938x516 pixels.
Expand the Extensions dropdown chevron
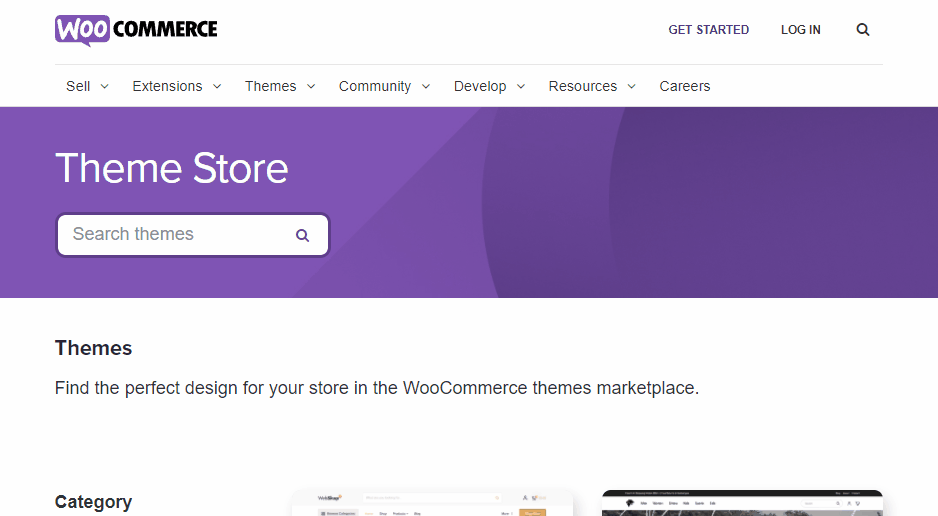click(217, 87)
